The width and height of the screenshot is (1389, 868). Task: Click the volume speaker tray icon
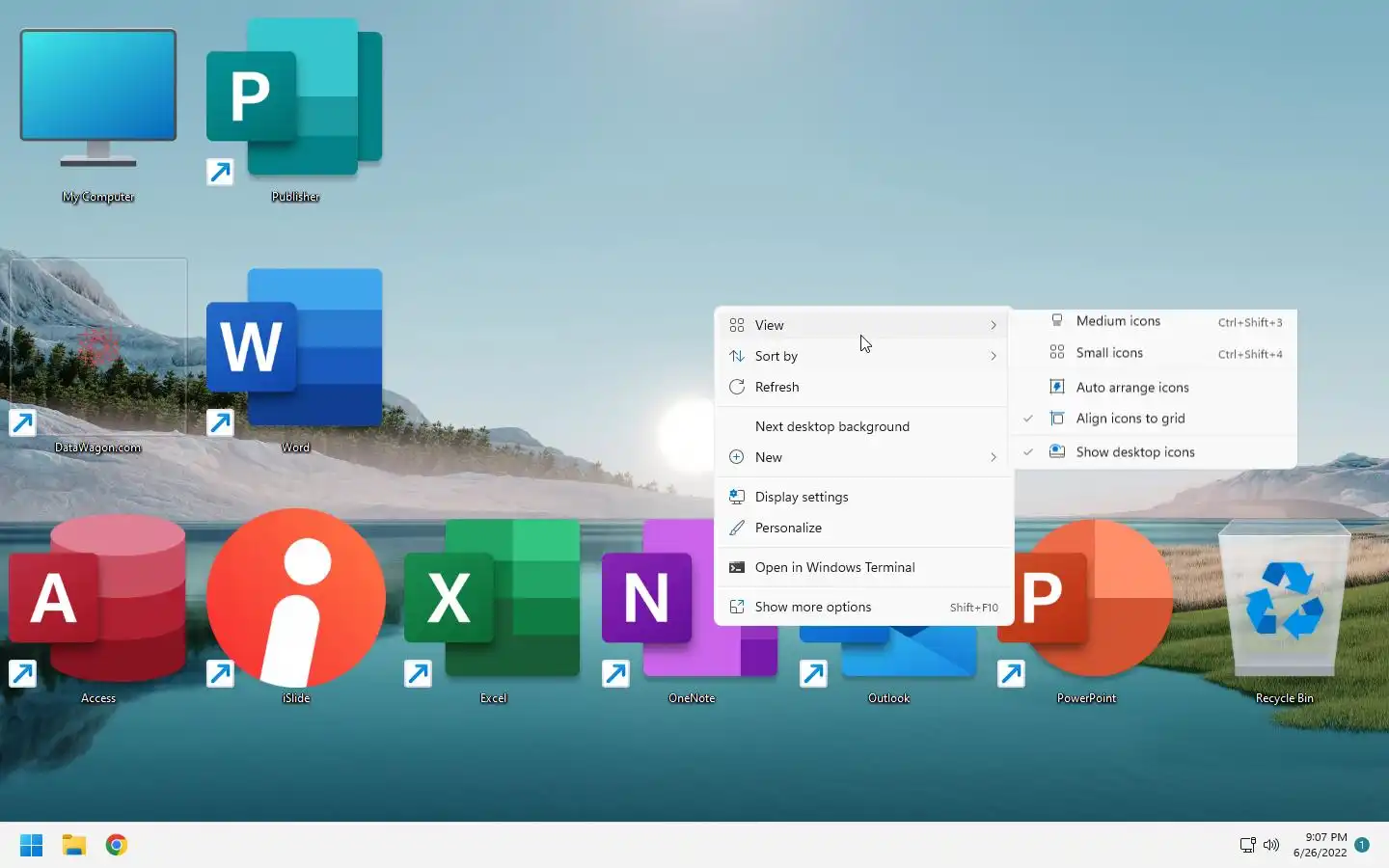click(1271, 845)
